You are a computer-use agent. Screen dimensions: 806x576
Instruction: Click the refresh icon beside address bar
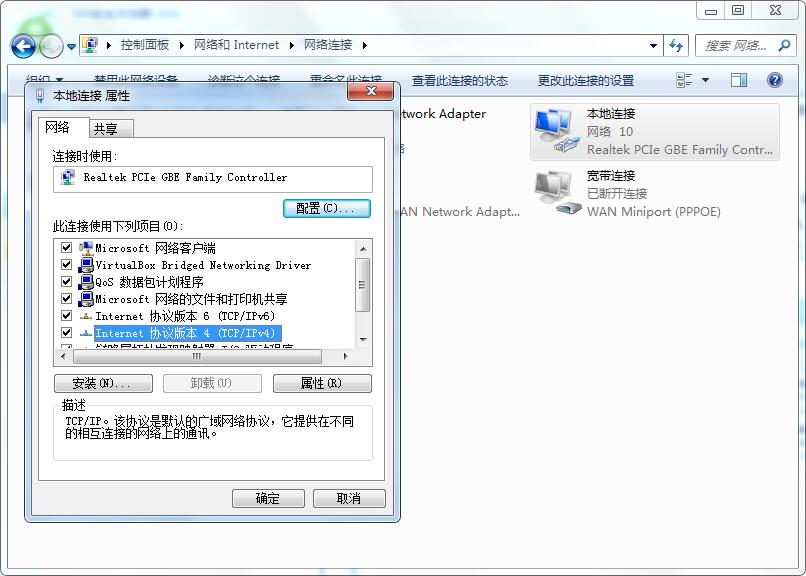tap(677, 46)
